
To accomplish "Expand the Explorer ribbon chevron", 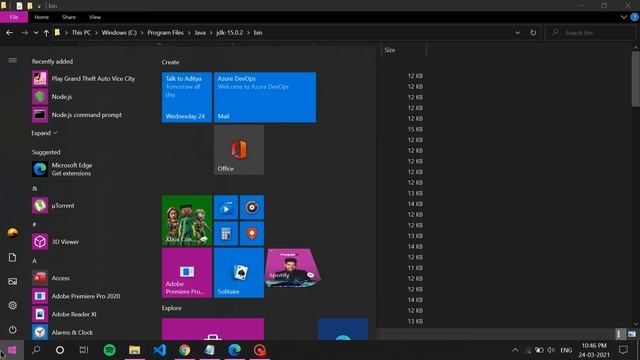I will pyautogui.click(x=623, y=17).
